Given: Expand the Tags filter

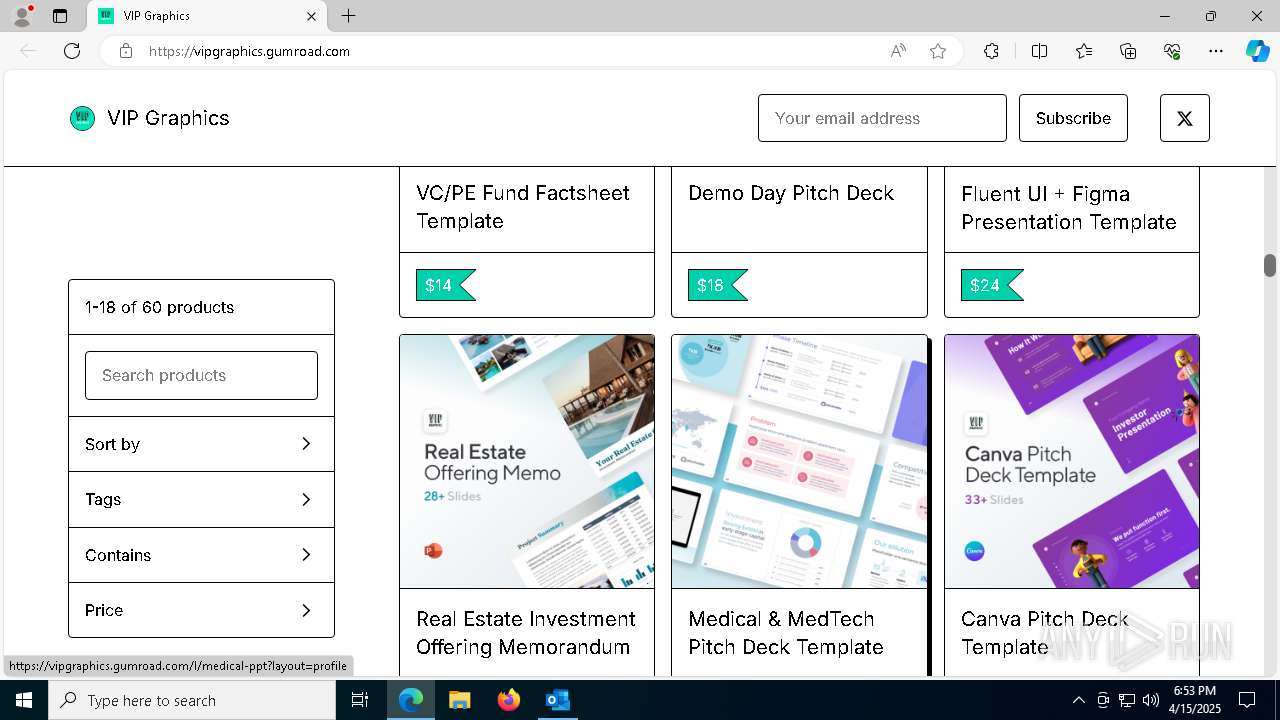Looking at the screenshot, I should click(x=201, y=499).
